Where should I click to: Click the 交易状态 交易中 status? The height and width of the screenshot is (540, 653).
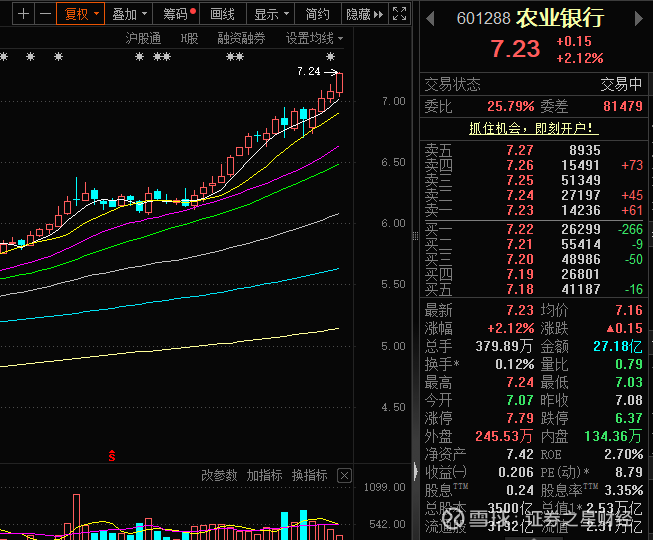pyautogui.click(x=621, y=85)
